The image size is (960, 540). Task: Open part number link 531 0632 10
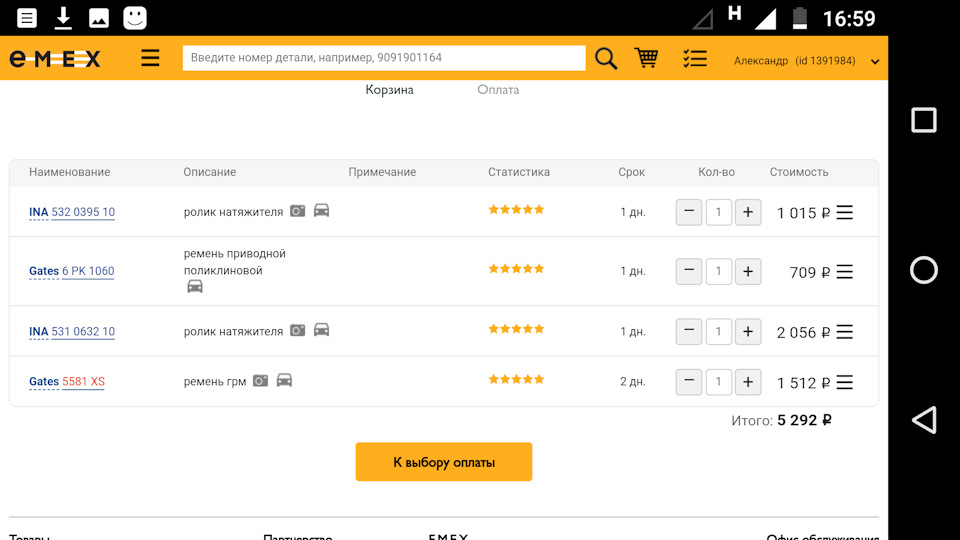[83, 331]
